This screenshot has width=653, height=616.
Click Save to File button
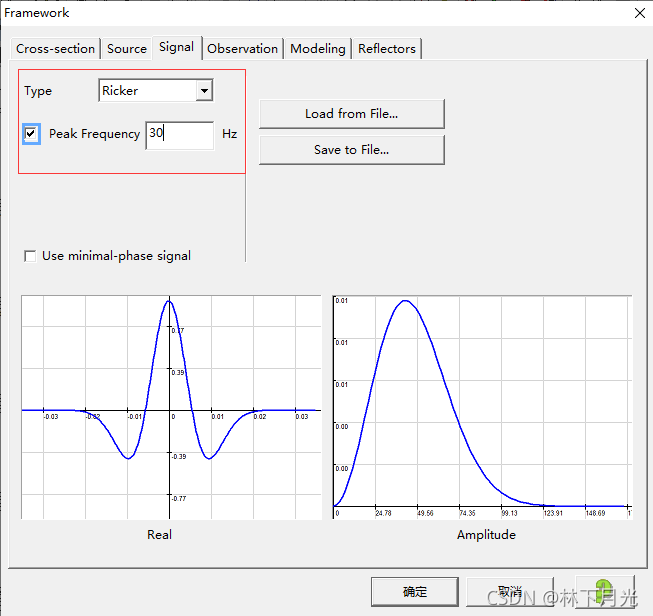[x=351, y=150]
